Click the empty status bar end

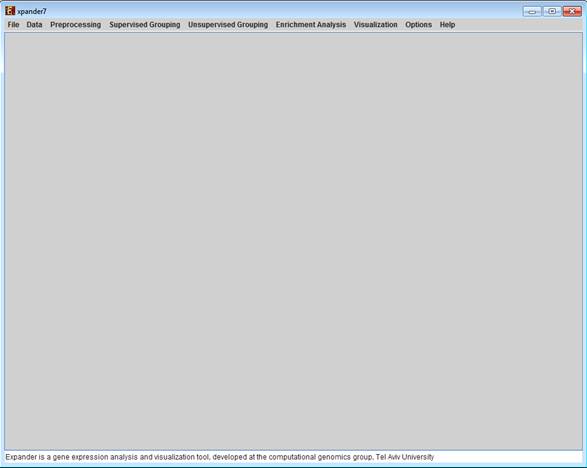pyautogui.click(x=508, y=457)
